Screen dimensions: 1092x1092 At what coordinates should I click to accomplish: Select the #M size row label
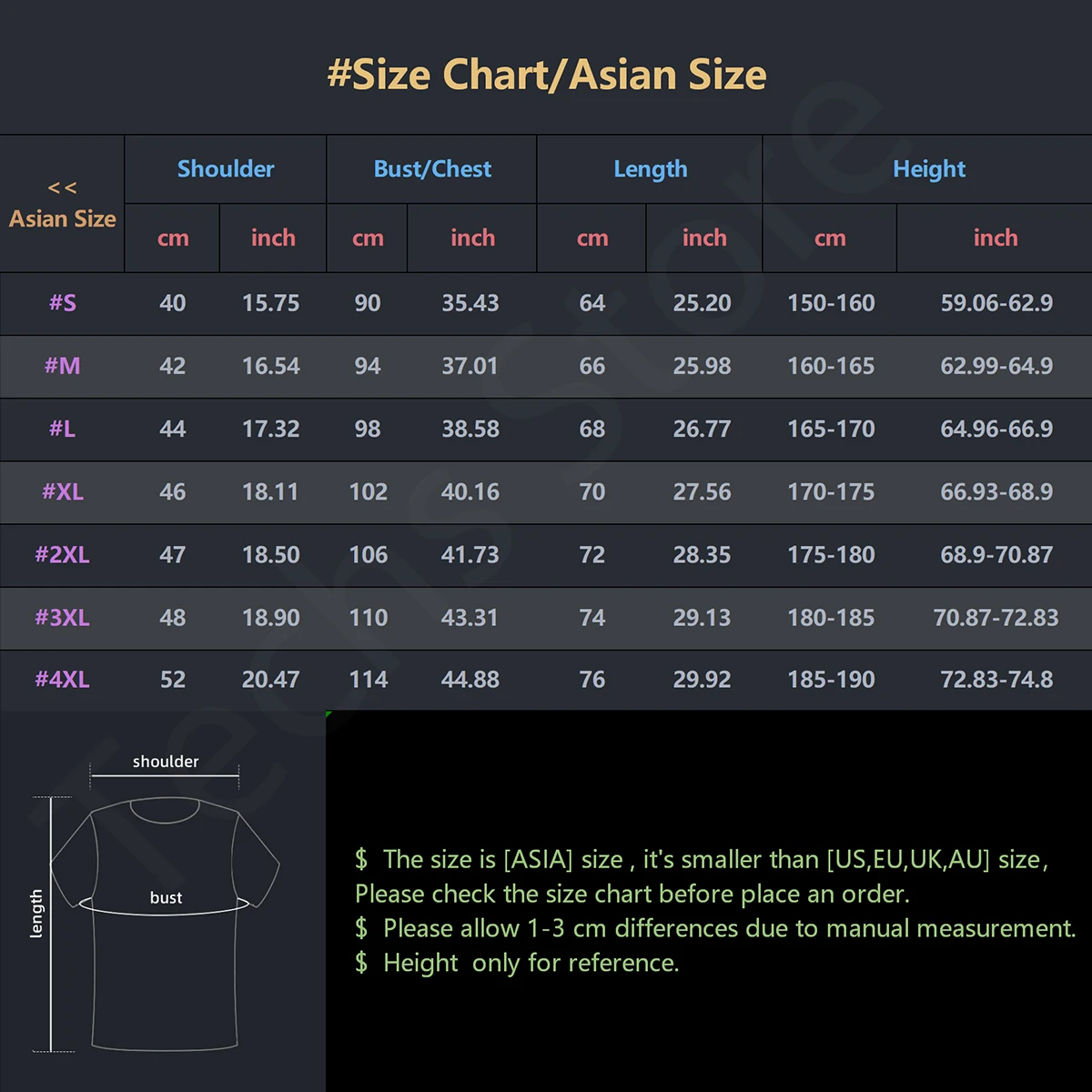(63, 366)
